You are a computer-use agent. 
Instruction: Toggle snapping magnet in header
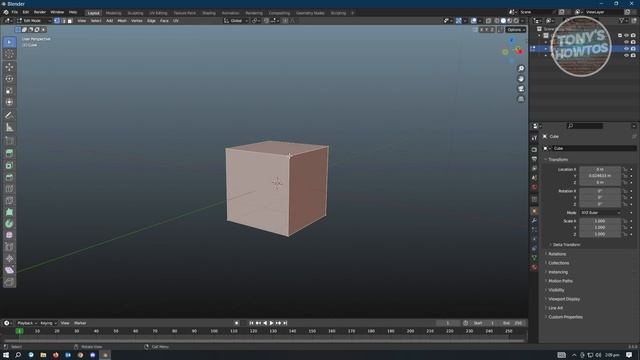266,21
